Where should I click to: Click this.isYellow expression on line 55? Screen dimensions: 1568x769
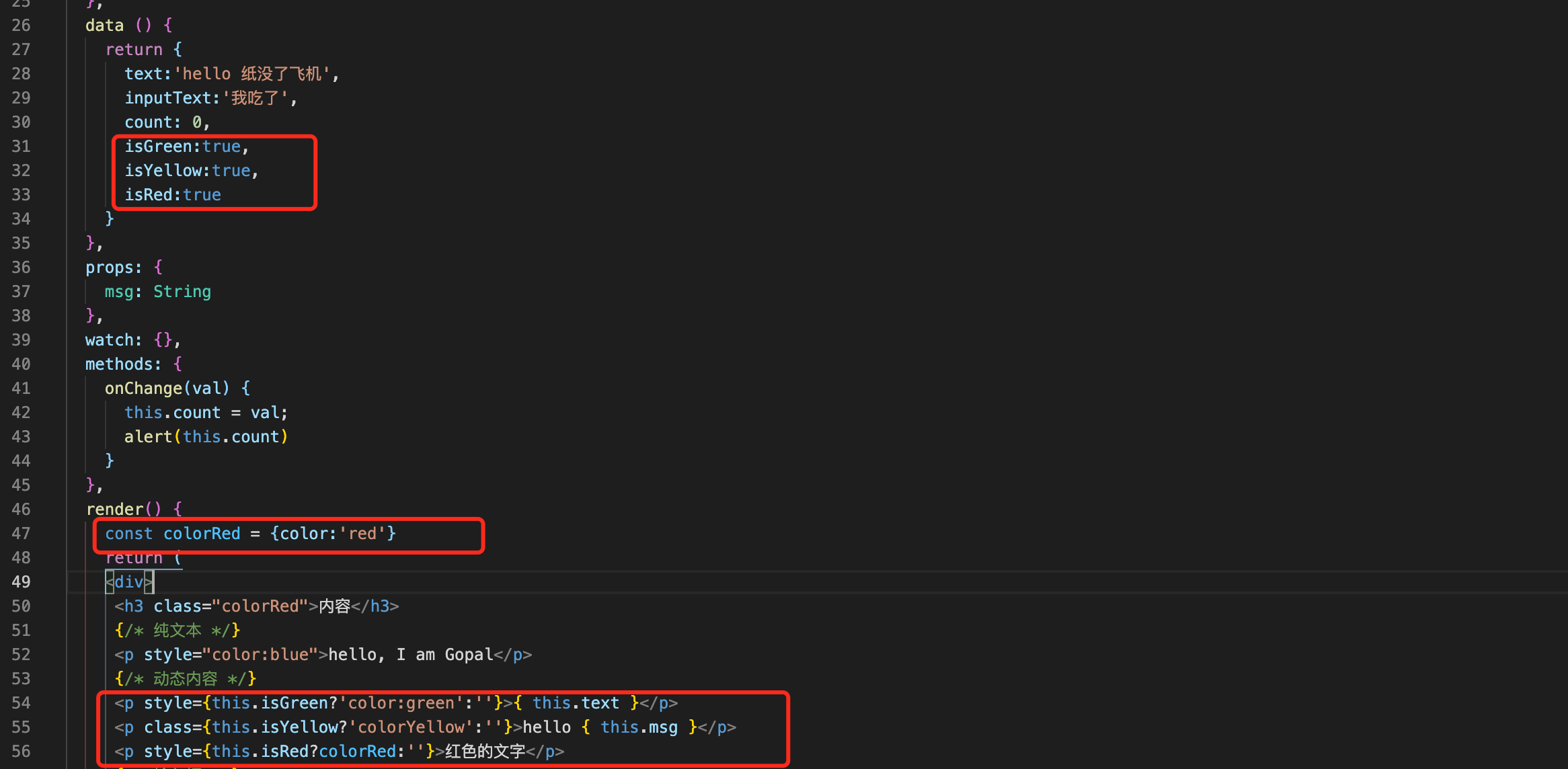pos(275,727)
